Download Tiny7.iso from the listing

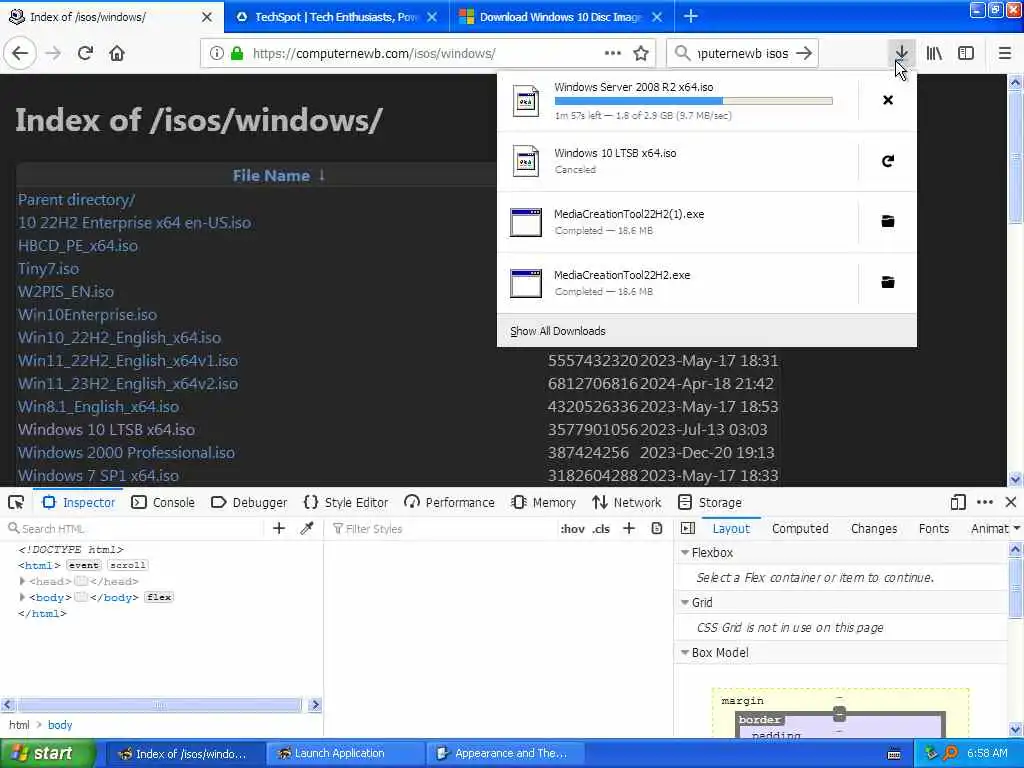click(48, 268)
